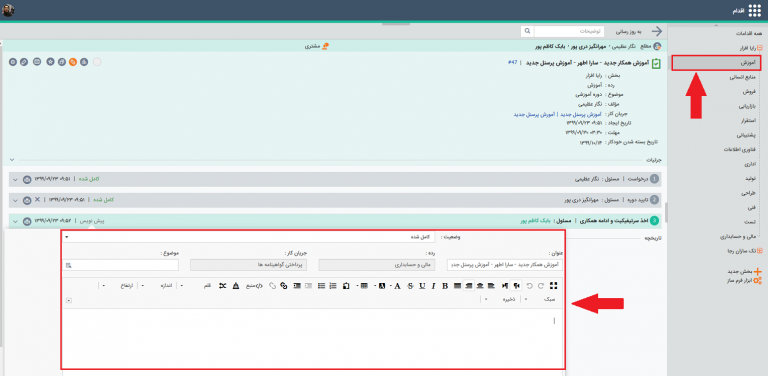Open the status (وضعیت) dropdown

tap(248, 237)
